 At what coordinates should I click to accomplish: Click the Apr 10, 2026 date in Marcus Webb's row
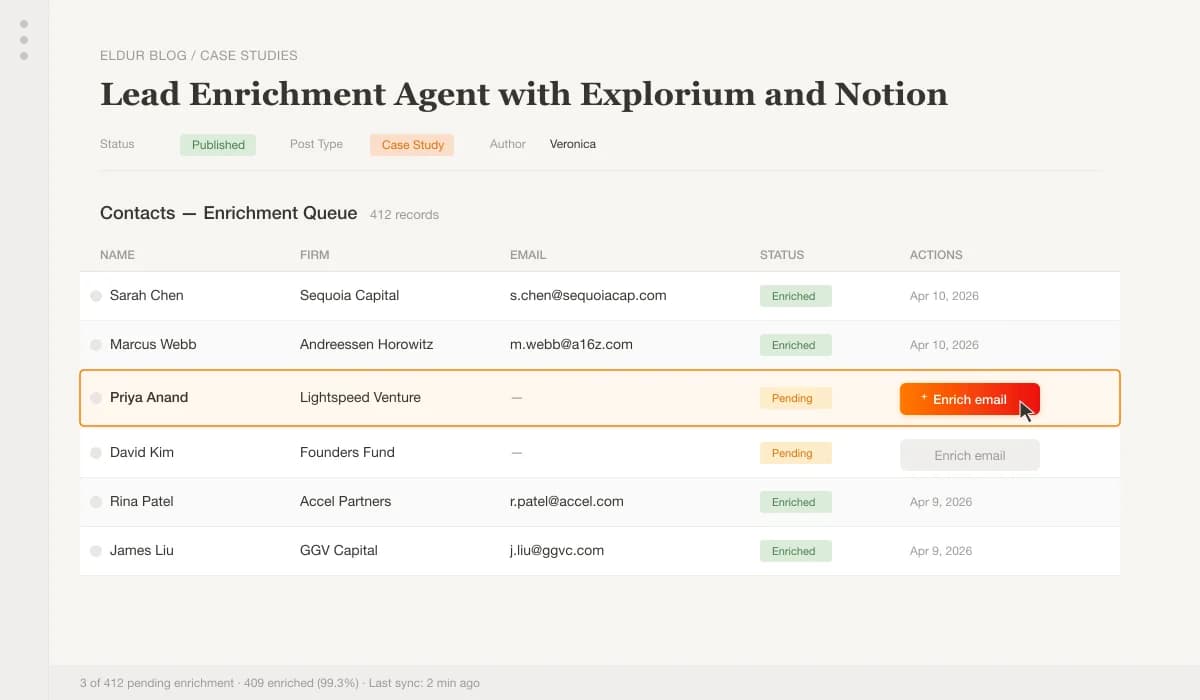(944, 345)
